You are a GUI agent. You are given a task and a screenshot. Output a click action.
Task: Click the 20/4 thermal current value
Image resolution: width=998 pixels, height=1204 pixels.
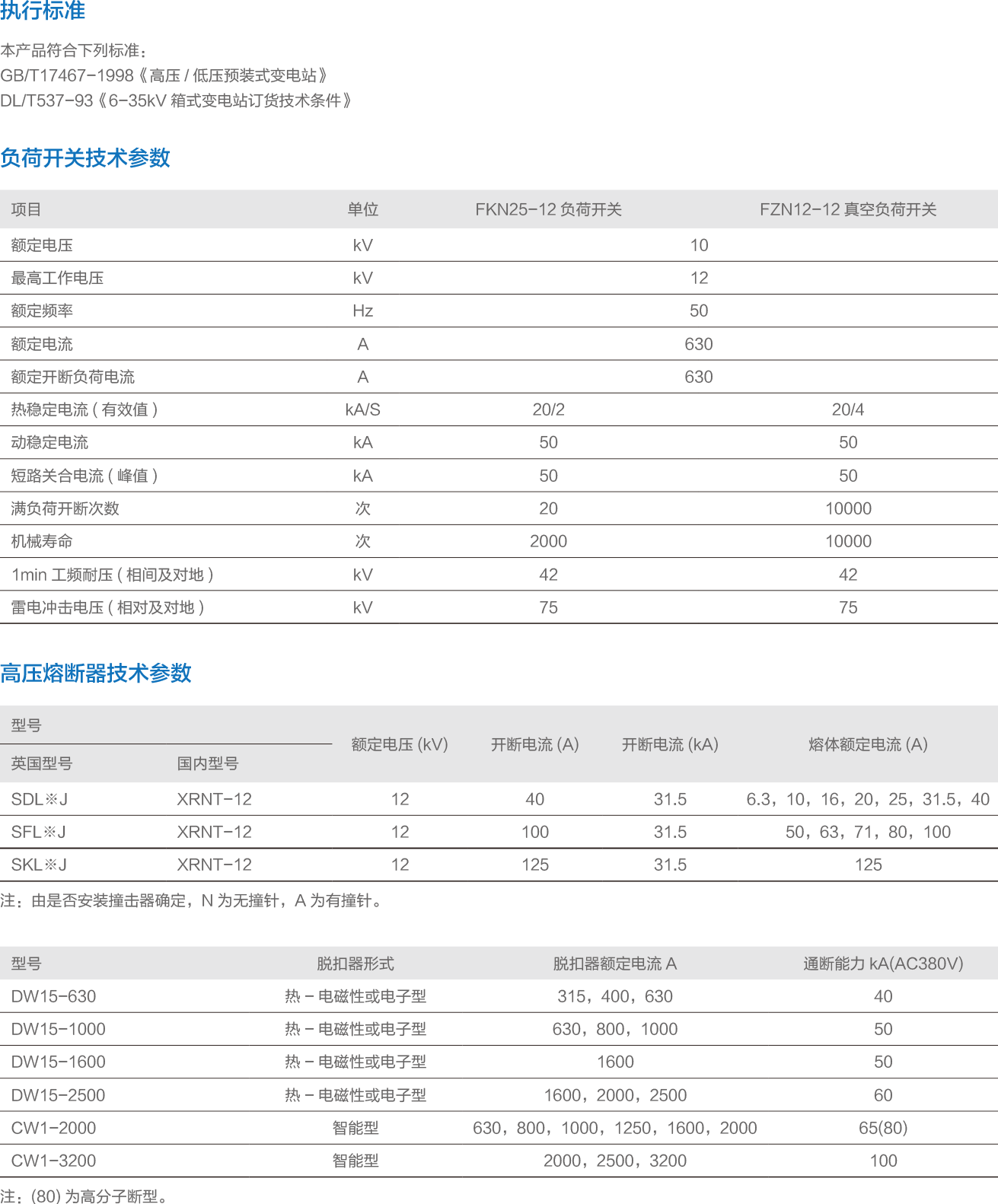pyautogui.click(x=848, y=409)
